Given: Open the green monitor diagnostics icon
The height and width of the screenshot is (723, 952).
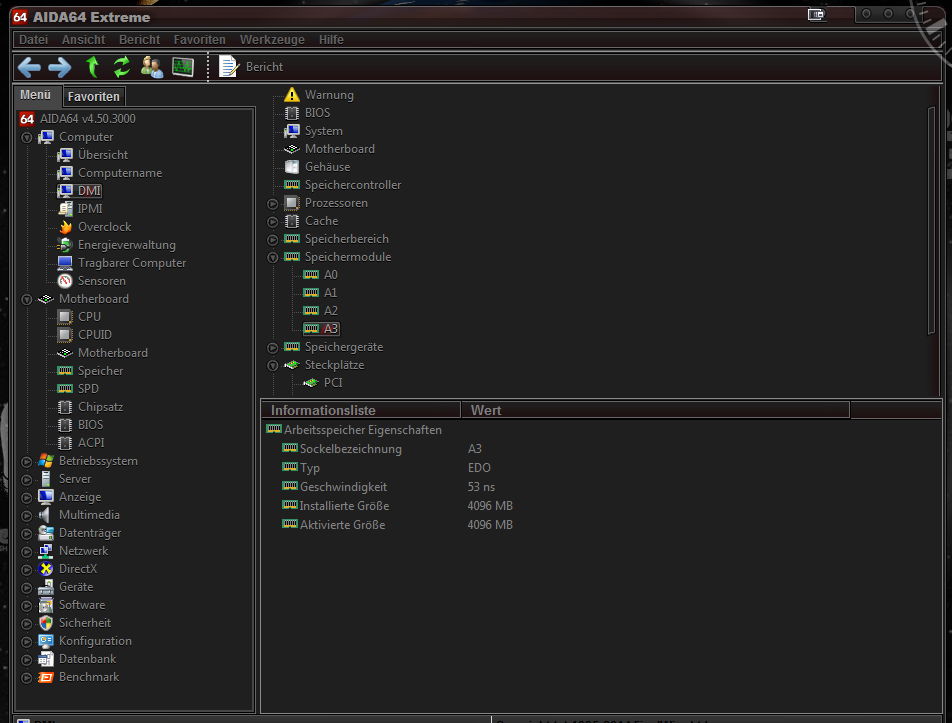Looking at the screenshot, I should point(183,67).
